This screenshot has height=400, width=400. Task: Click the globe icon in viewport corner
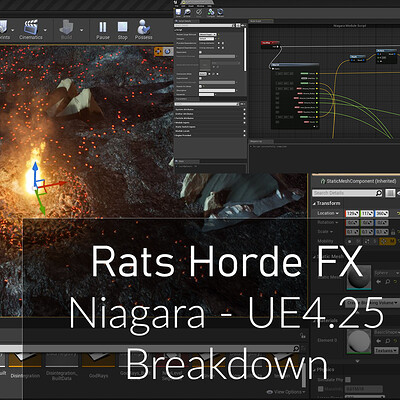pos(167,51)
